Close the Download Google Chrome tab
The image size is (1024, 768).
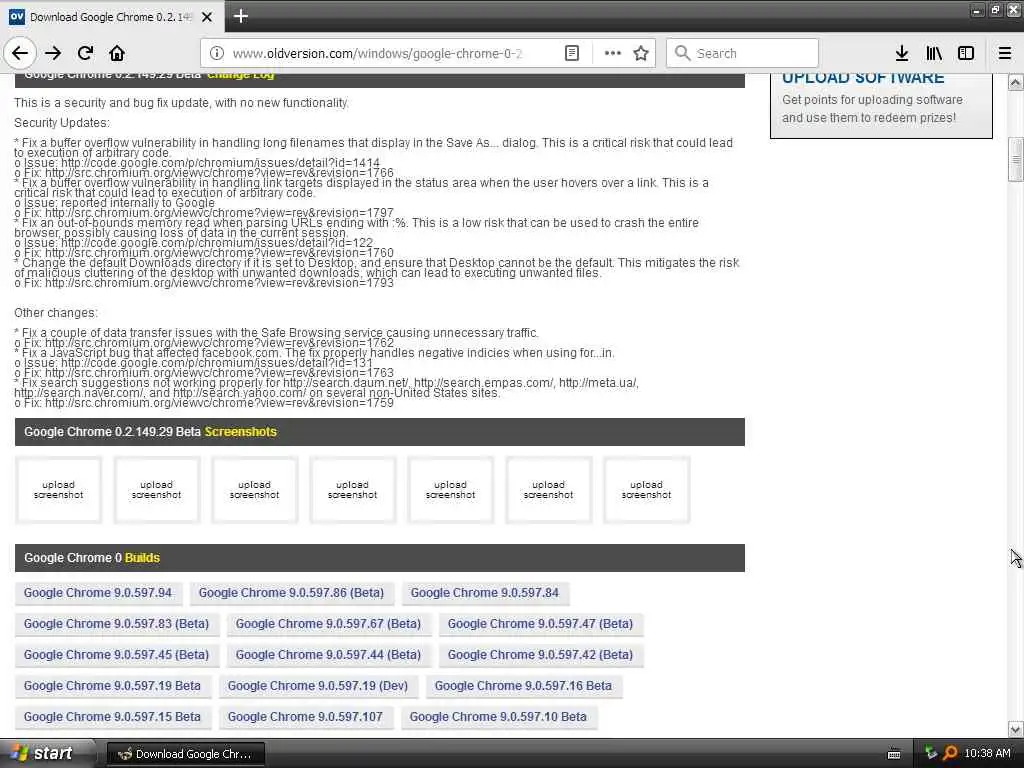207,17
